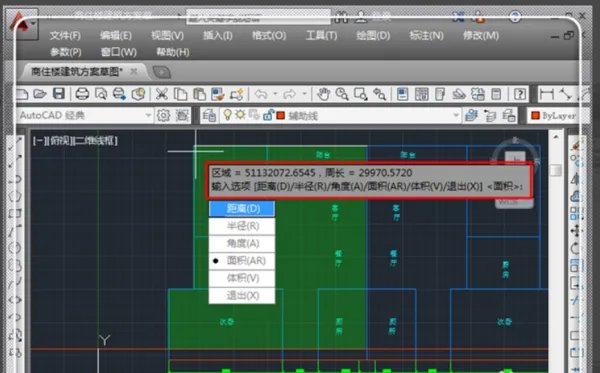Click the Help question mark icon

point(520,94)
